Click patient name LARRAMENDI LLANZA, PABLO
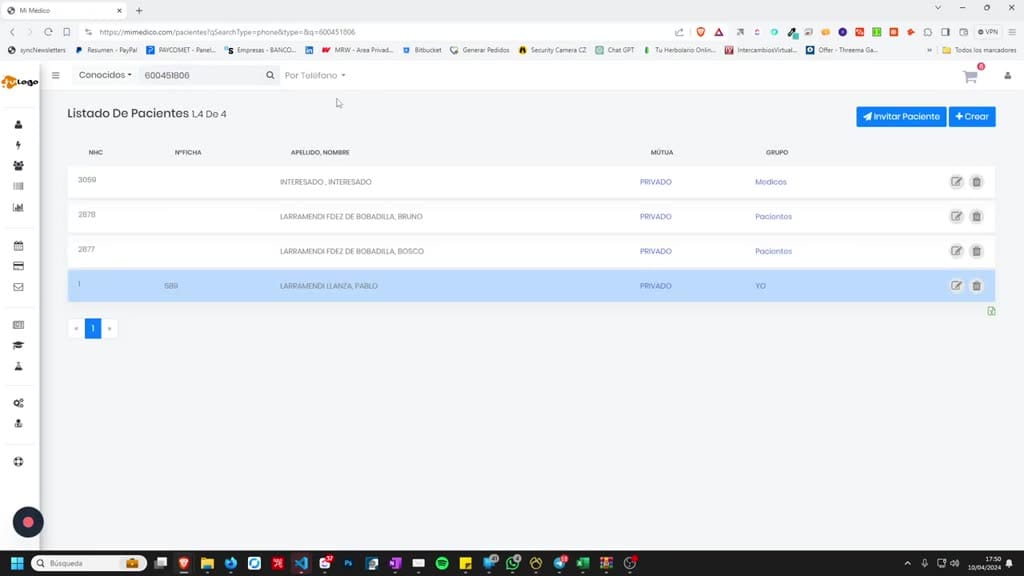The height and width of the screenshot is (576, 1024). tap(328, 285)
